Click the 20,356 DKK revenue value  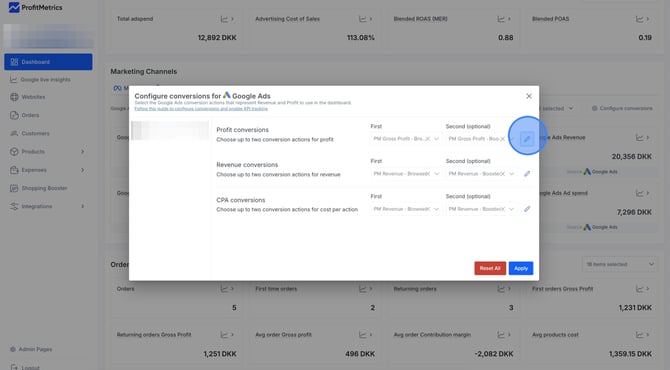[632, 157]
